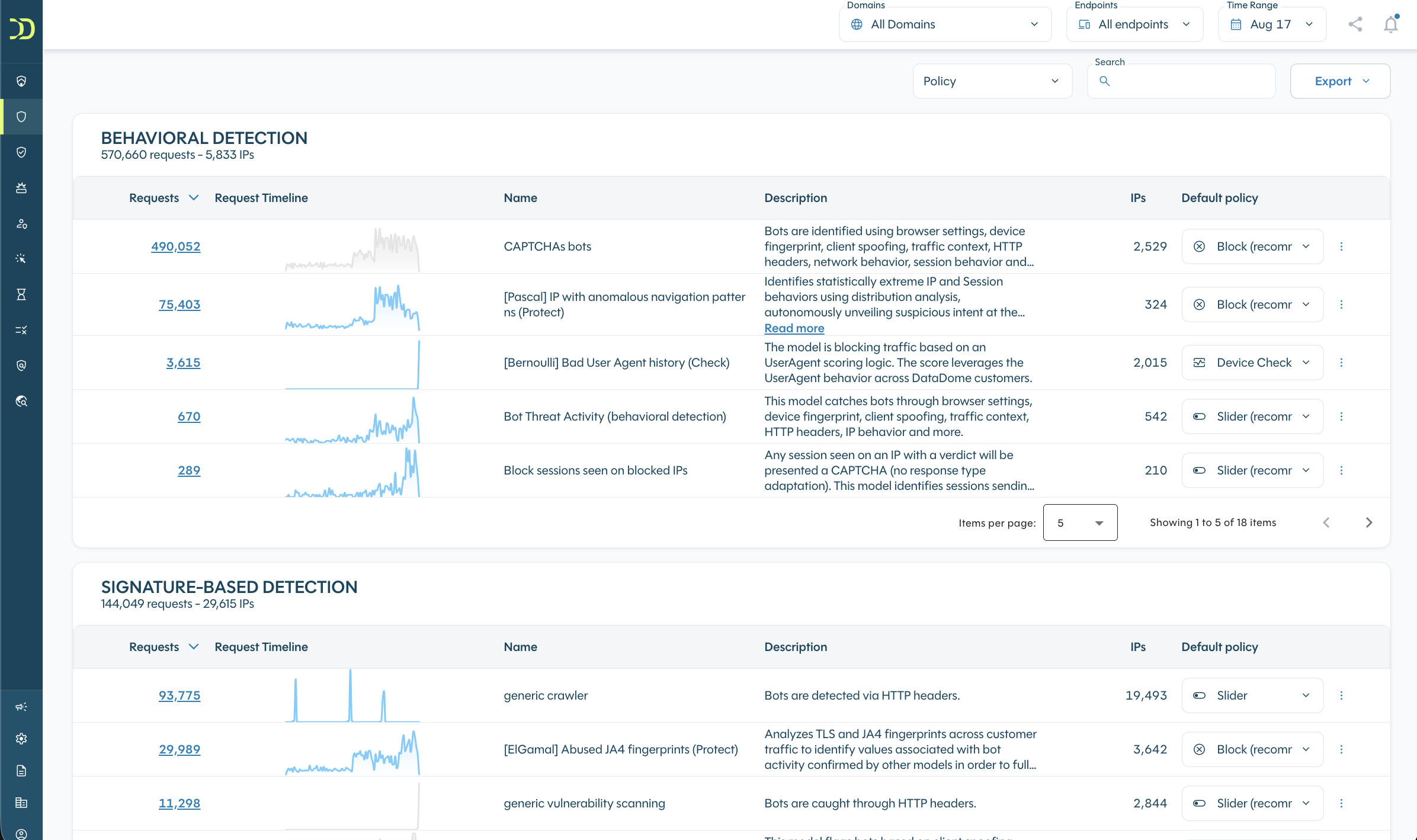The height and width of the screenshot is (840, 1417).
Task: Click the DataDome logo icon
Action: click(x=21, y=28)
